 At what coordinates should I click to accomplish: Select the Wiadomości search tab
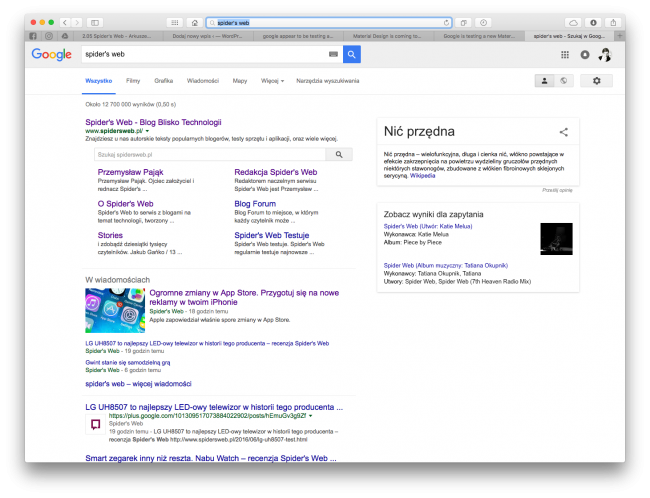(x=203, y=81)
